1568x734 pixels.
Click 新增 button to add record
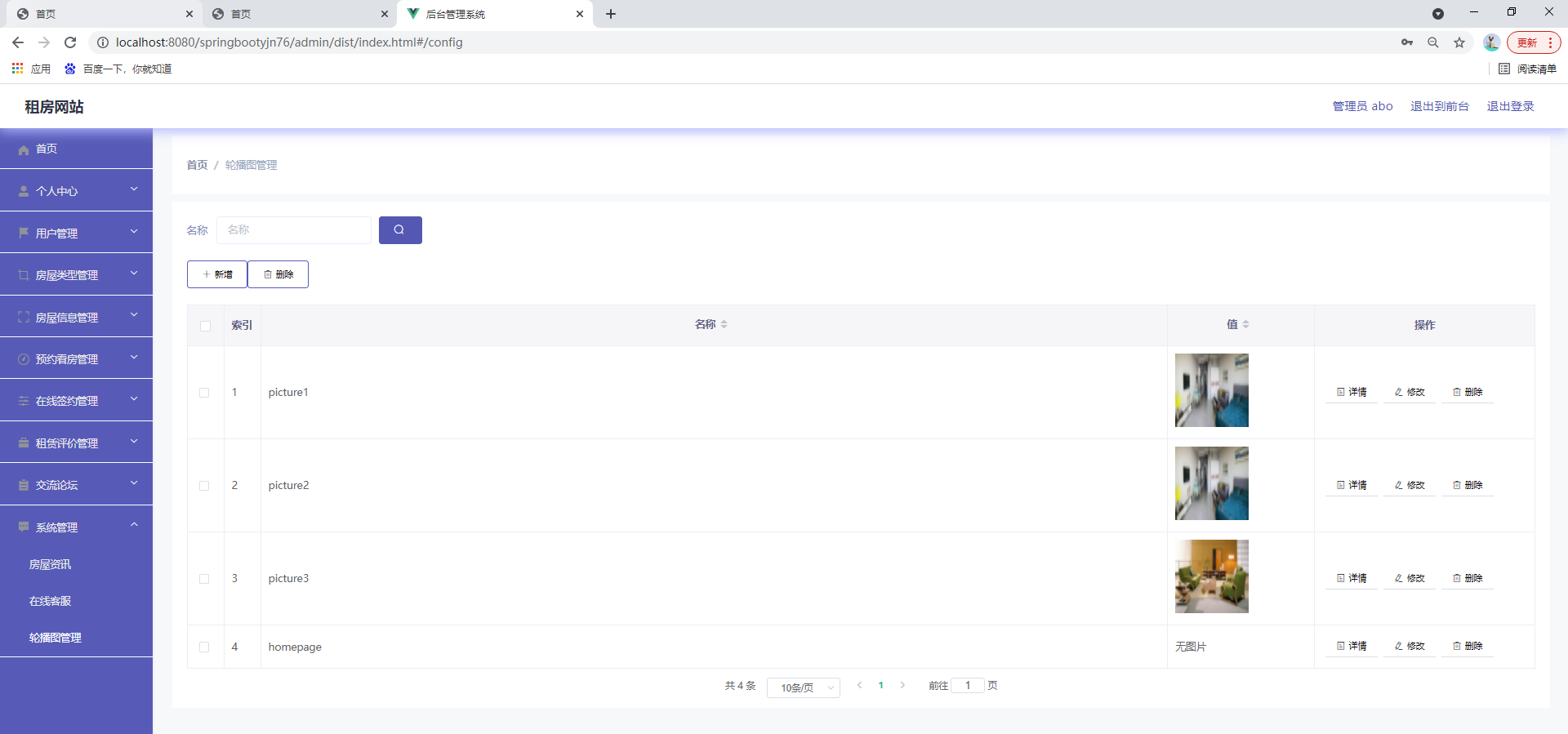click(x=217, y=274)
